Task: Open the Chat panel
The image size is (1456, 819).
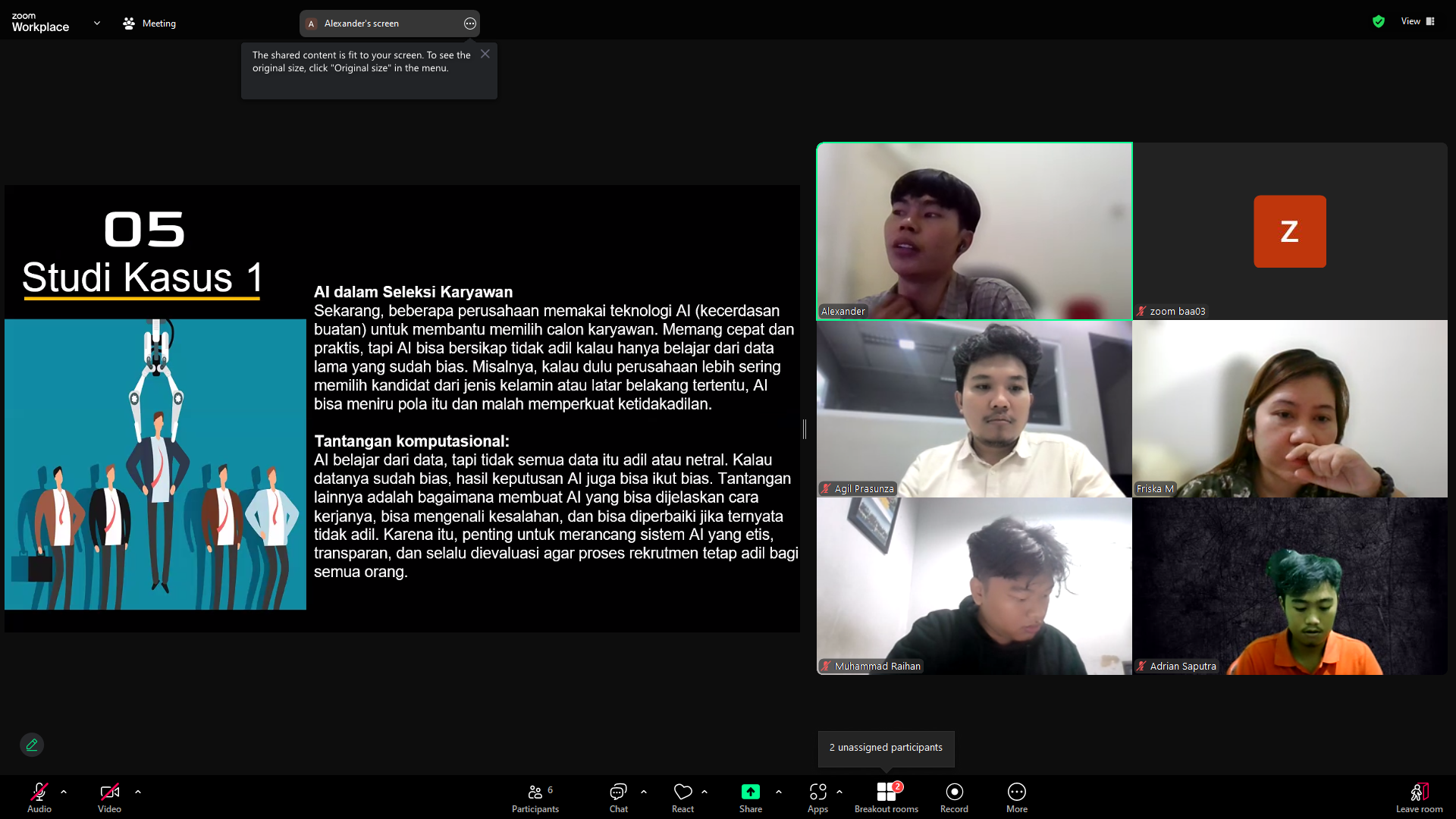Action: [x=619, y=797]
